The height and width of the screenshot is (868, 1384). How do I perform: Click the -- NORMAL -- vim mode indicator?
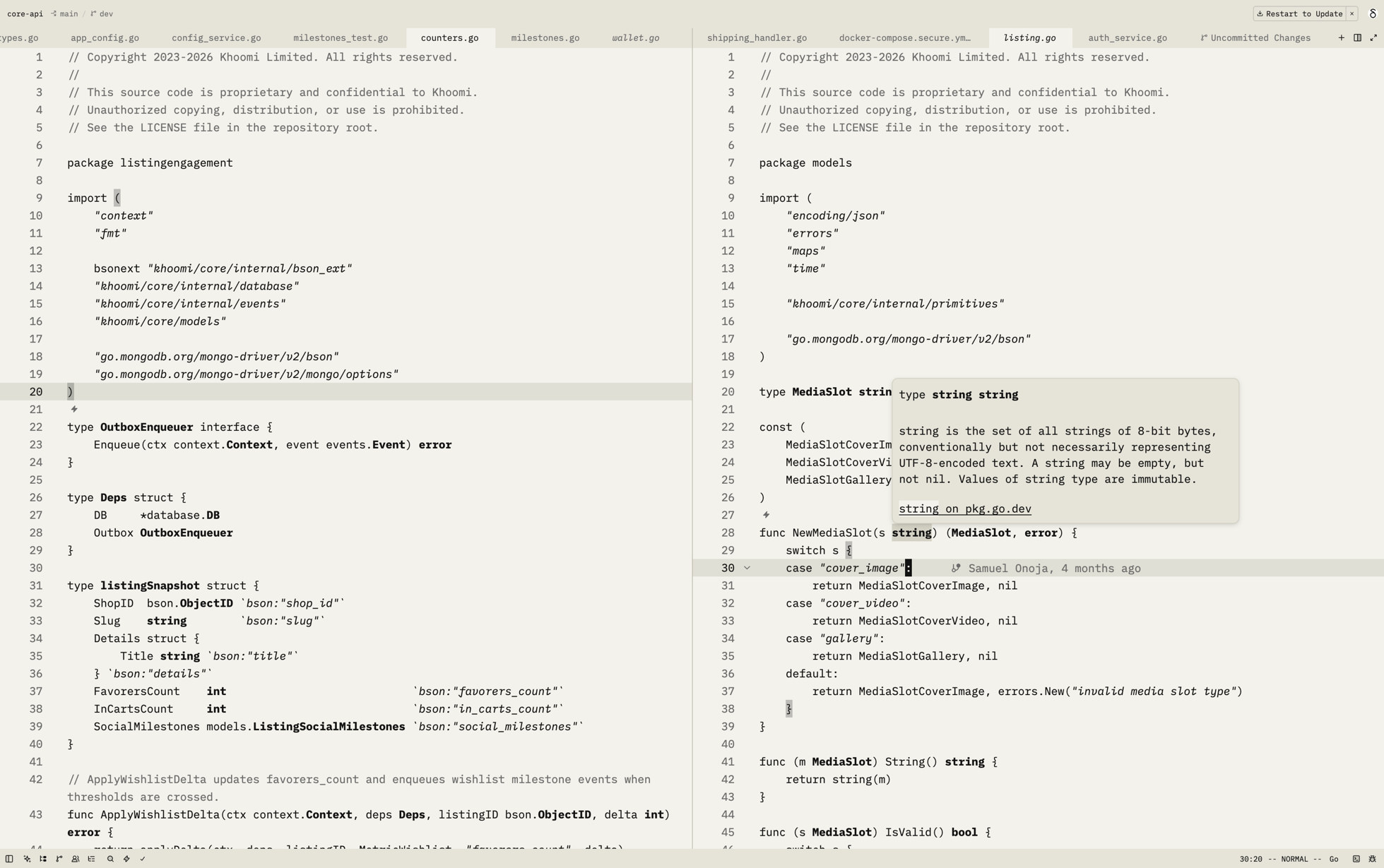coord(1295,859)
